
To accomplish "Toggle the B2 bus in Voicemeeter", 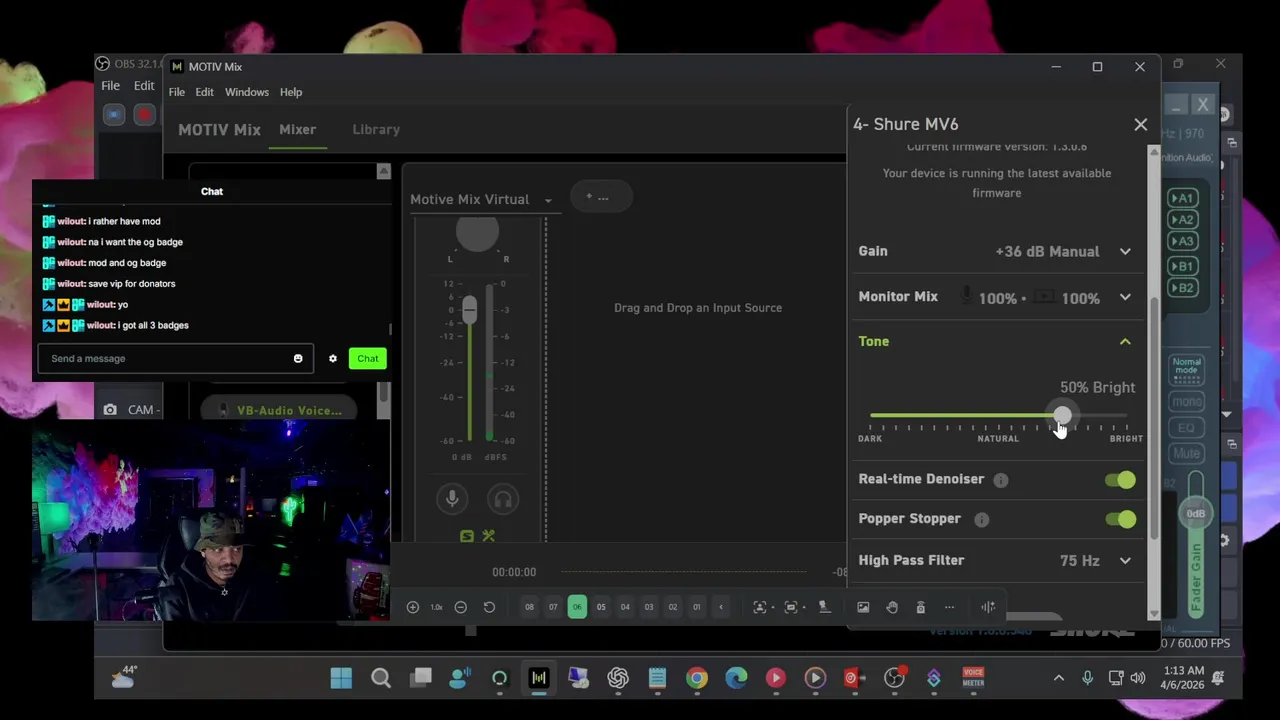I will 1183,288.
